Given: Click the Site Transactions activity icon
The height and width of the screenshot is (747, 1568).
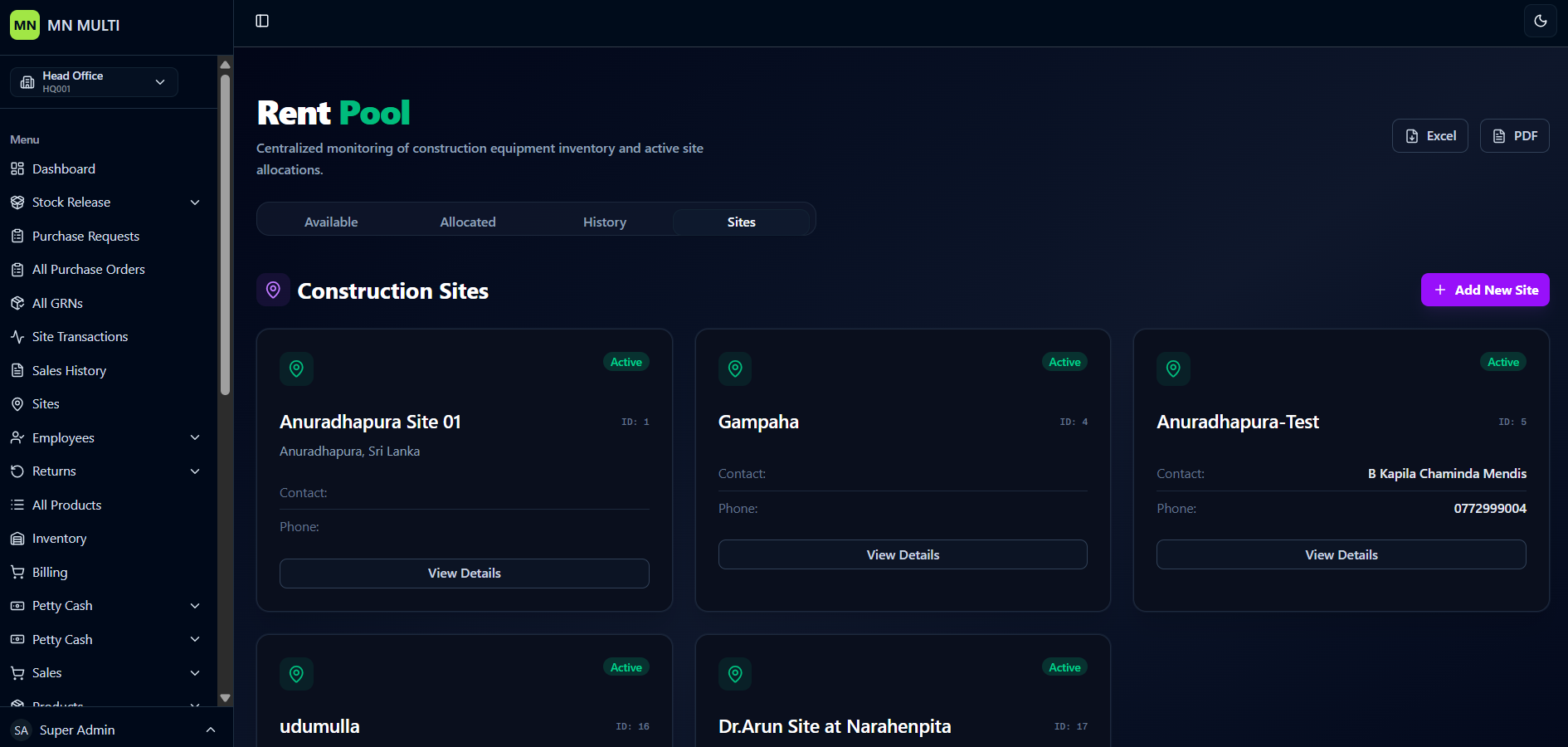Looking at the screenshot, I should (x=17, y=337).
